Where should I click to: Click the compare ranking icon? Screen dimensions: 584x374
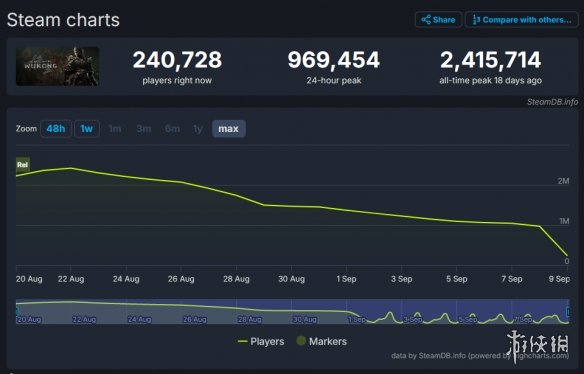click(x=476, y=20)
